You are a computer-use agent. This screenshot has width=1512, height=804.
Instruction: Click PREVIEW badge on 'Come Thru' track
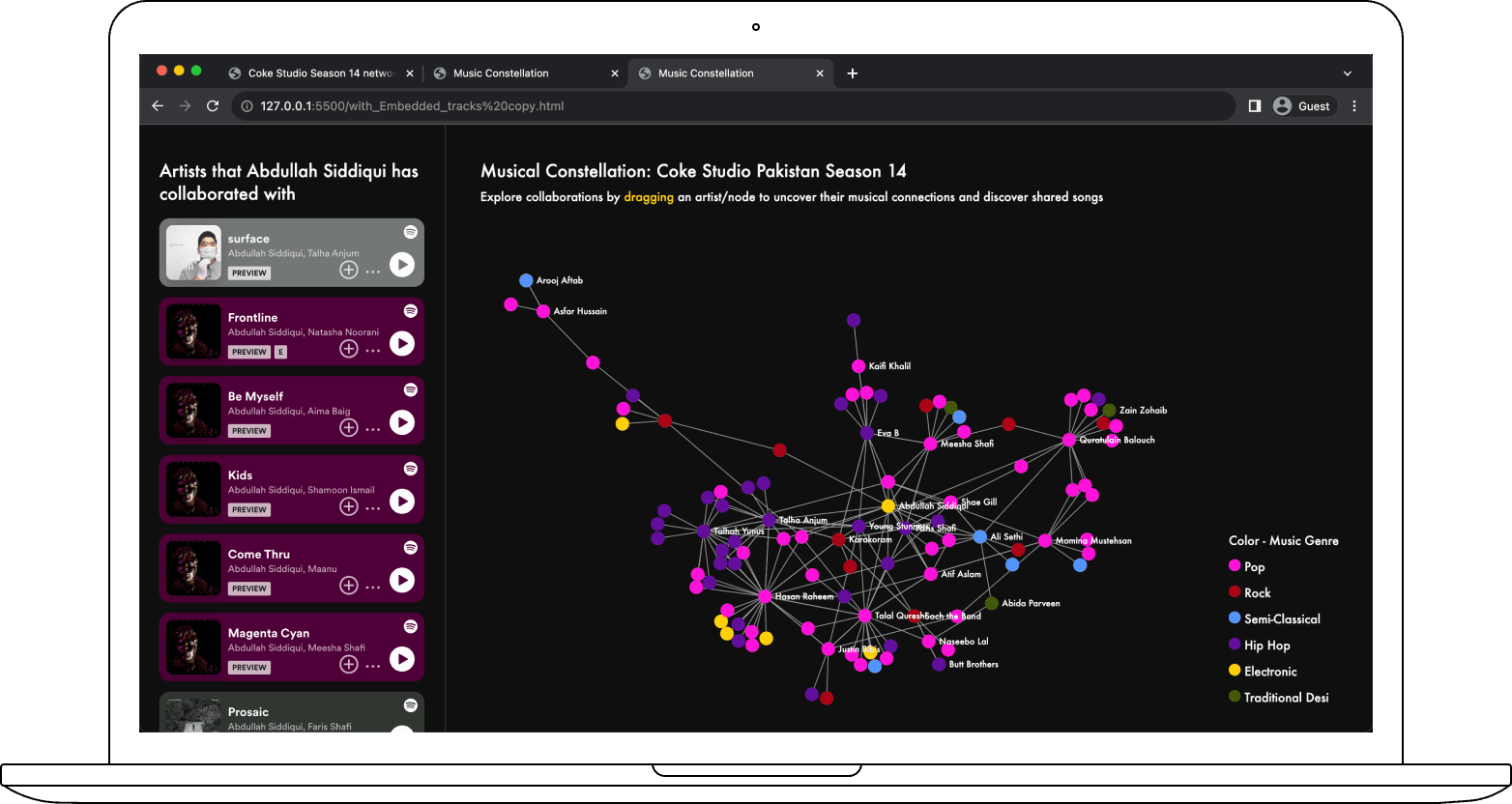pos(249,589)
